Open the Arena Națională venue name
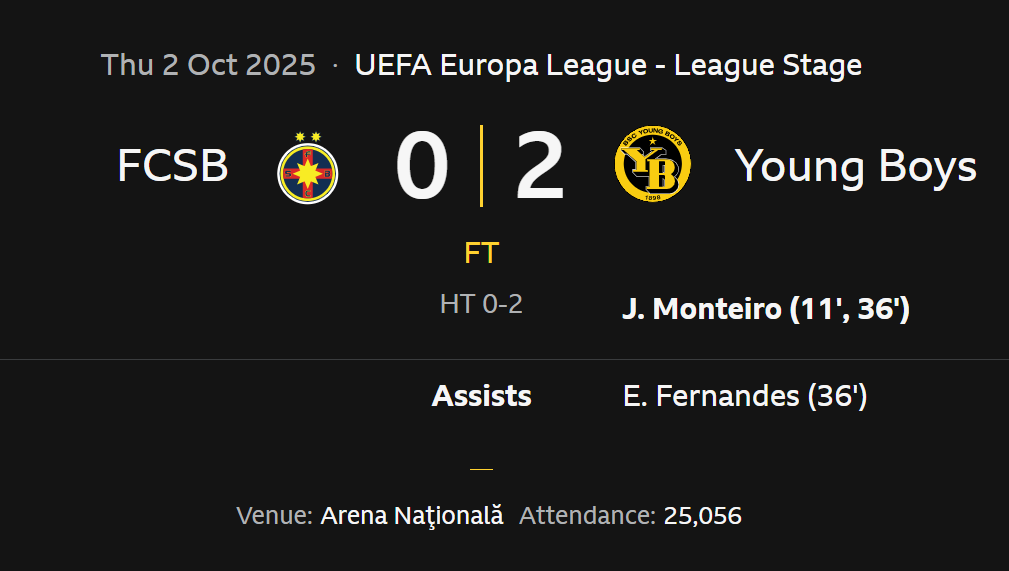This screenshot has height=571, width=1009. (x=412, y=516)
